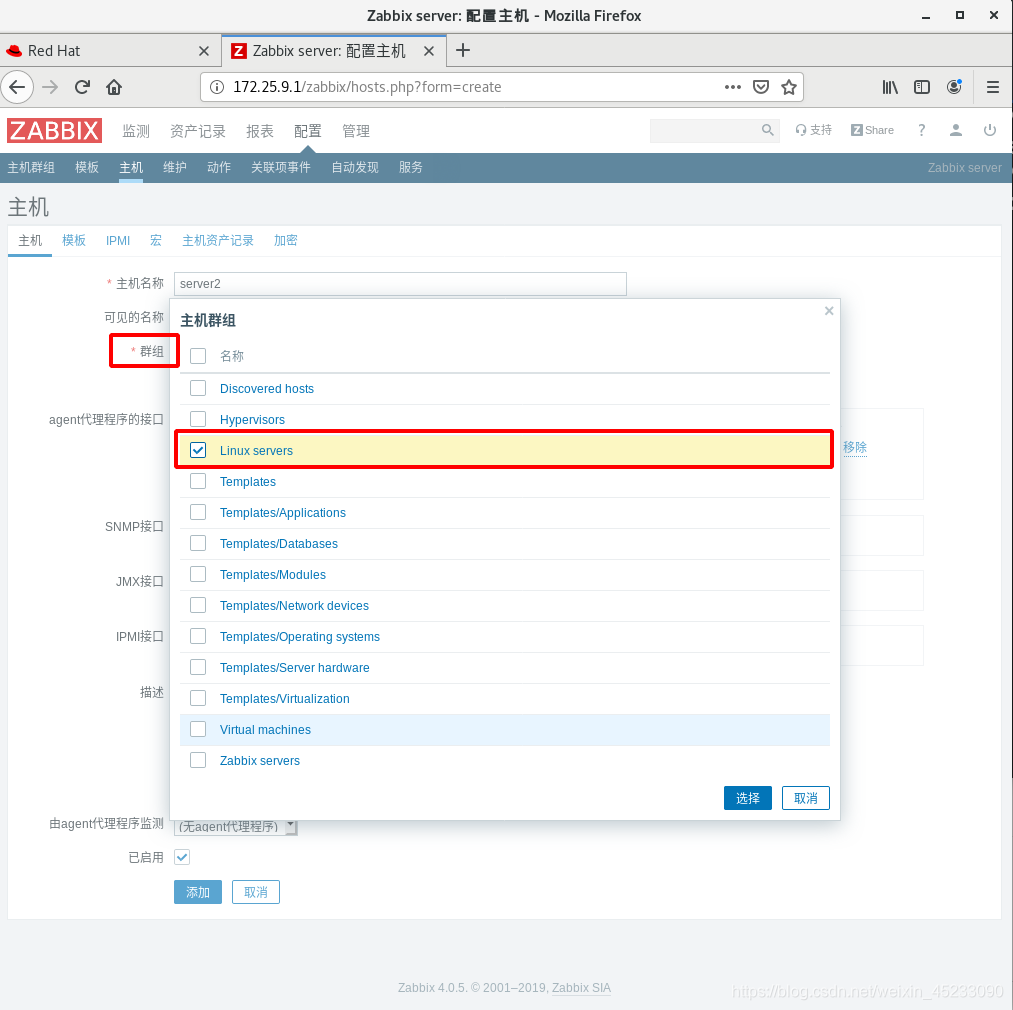Close the Red Hat tab
The height and width of the screenshot is (1010, 1013).
(204, 51)
